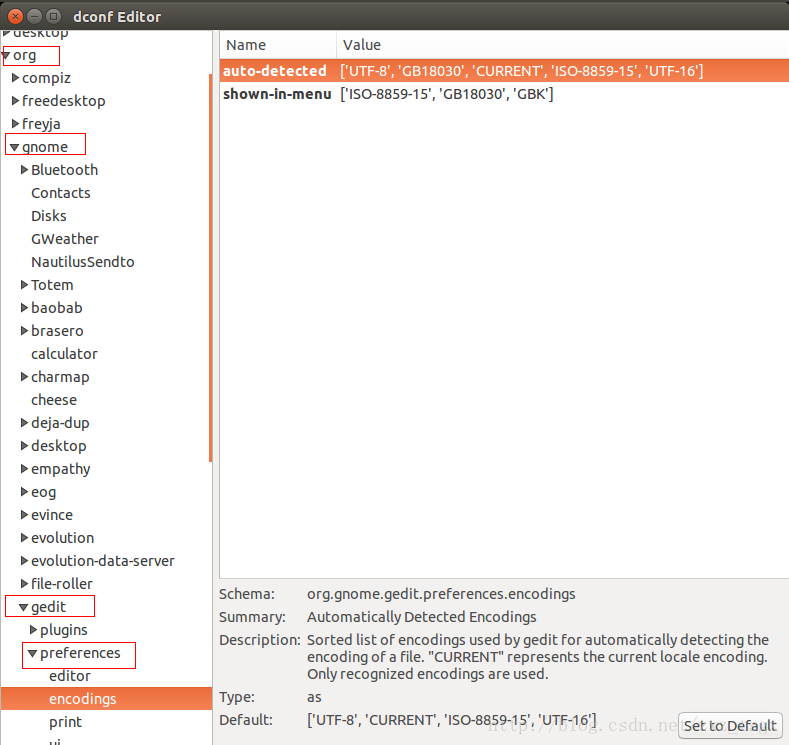The height and width of the screenshot is (745, 789).
Task: Select the compiz tree label
Action: click(x=46, y=78)
